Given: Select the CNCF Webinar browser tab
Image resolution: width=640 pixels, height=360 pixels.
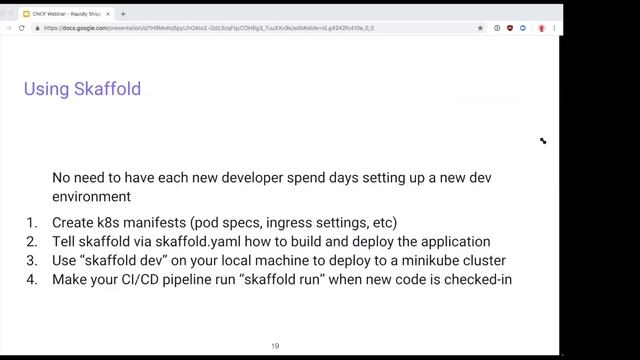Looking at the screenshot, I should tap(67, 14).
